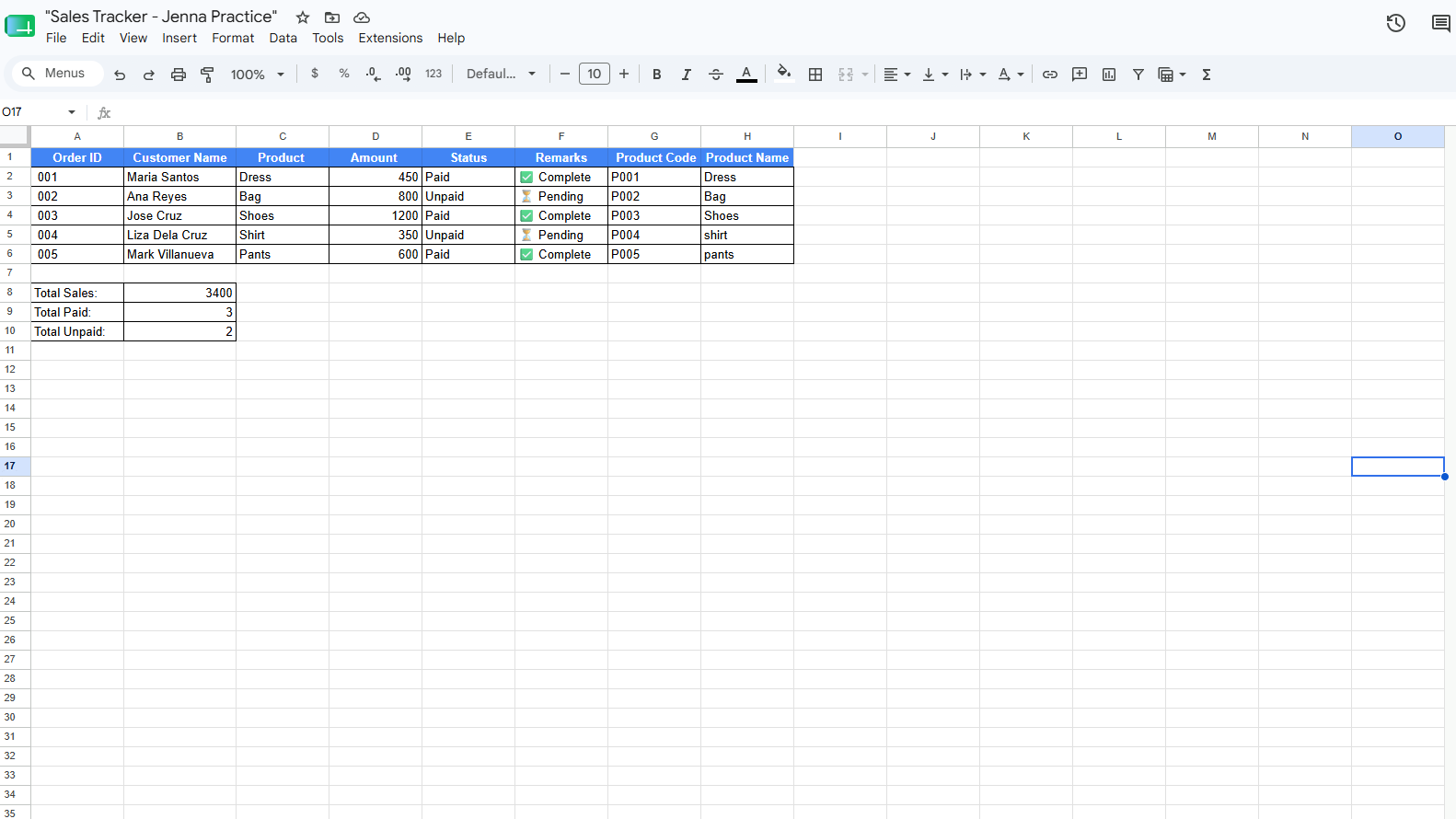This screenshot has width=1456, height=819.
Task: Toggle Strikethrough formatting
Action: 716,75
